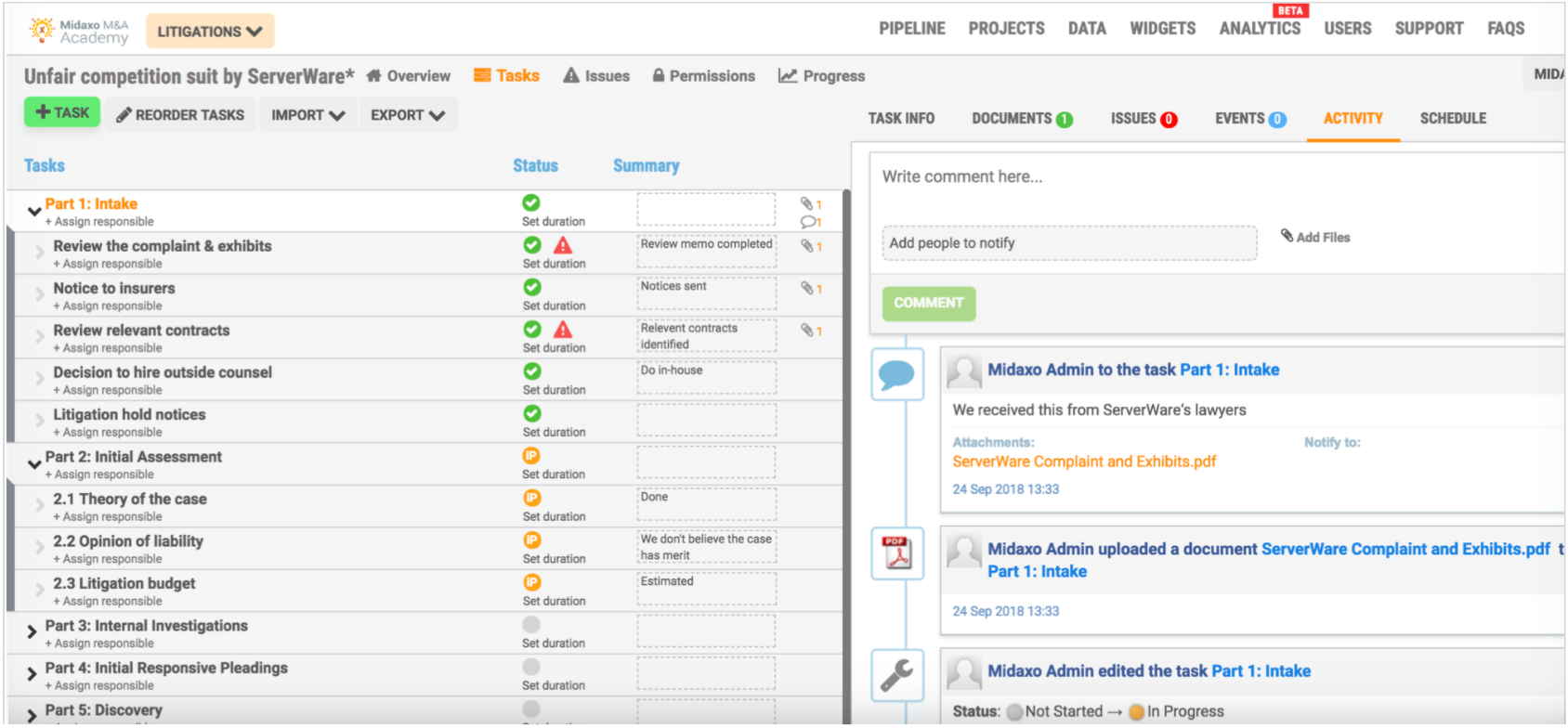Screen dimensions: 1568x728
Task: Switch to the SCHEDULE tab
Action: tap(1453, 119)
